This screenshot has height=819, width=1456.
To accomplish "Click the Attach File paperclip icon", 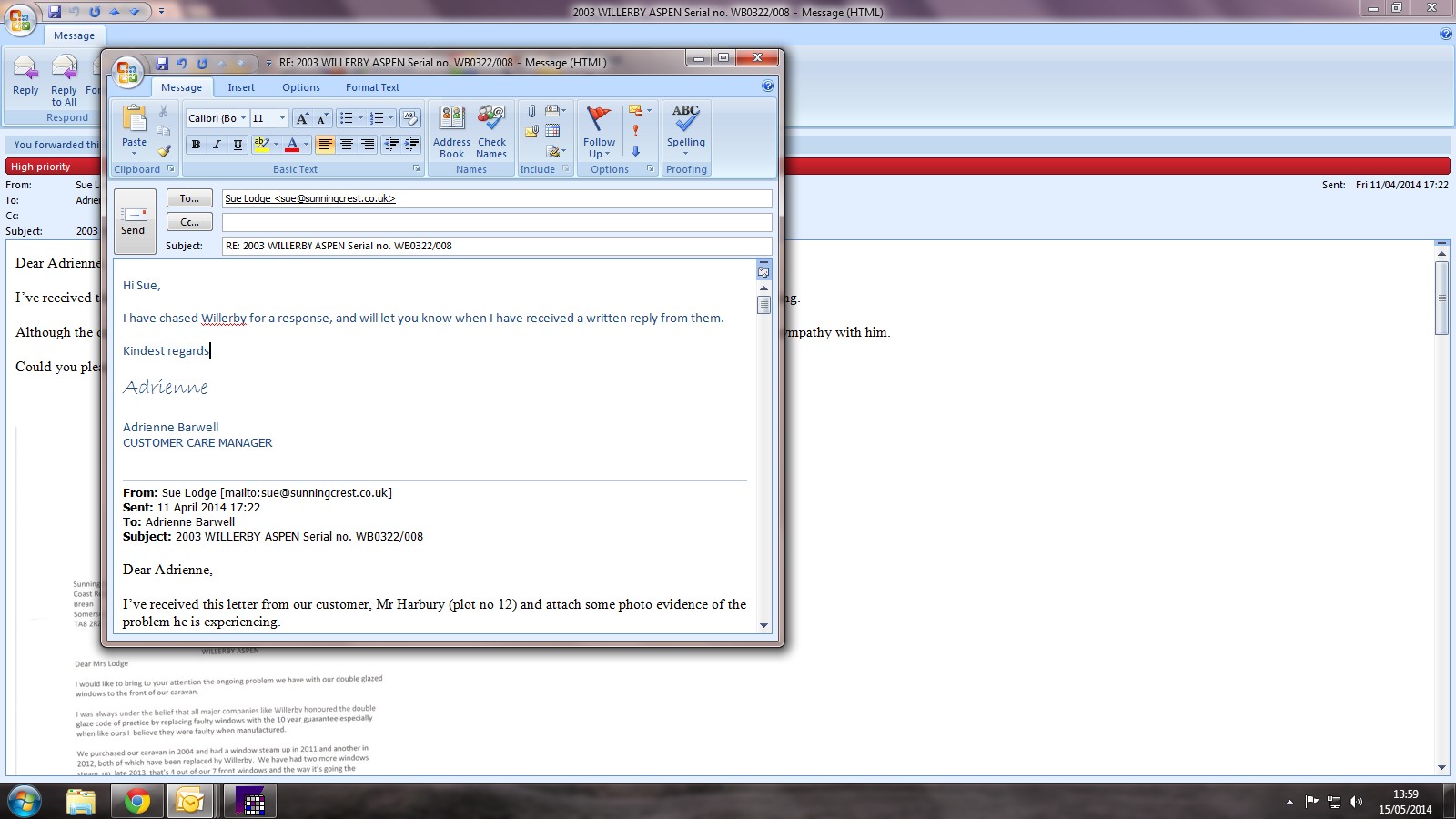I will [531, 111].
